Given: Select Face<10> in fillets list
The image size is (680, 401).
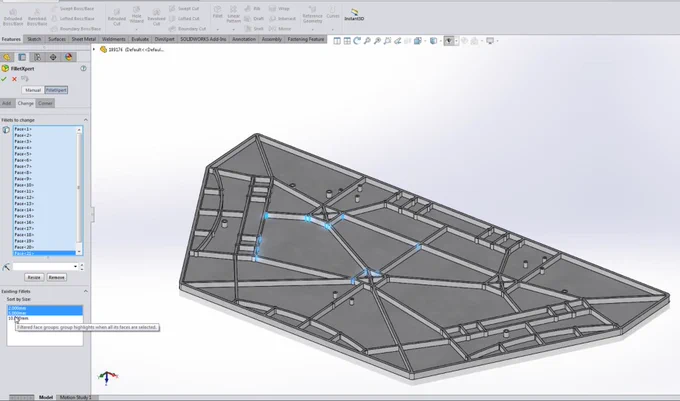Looking at the screenshot, I should click(x=24, y=185).
